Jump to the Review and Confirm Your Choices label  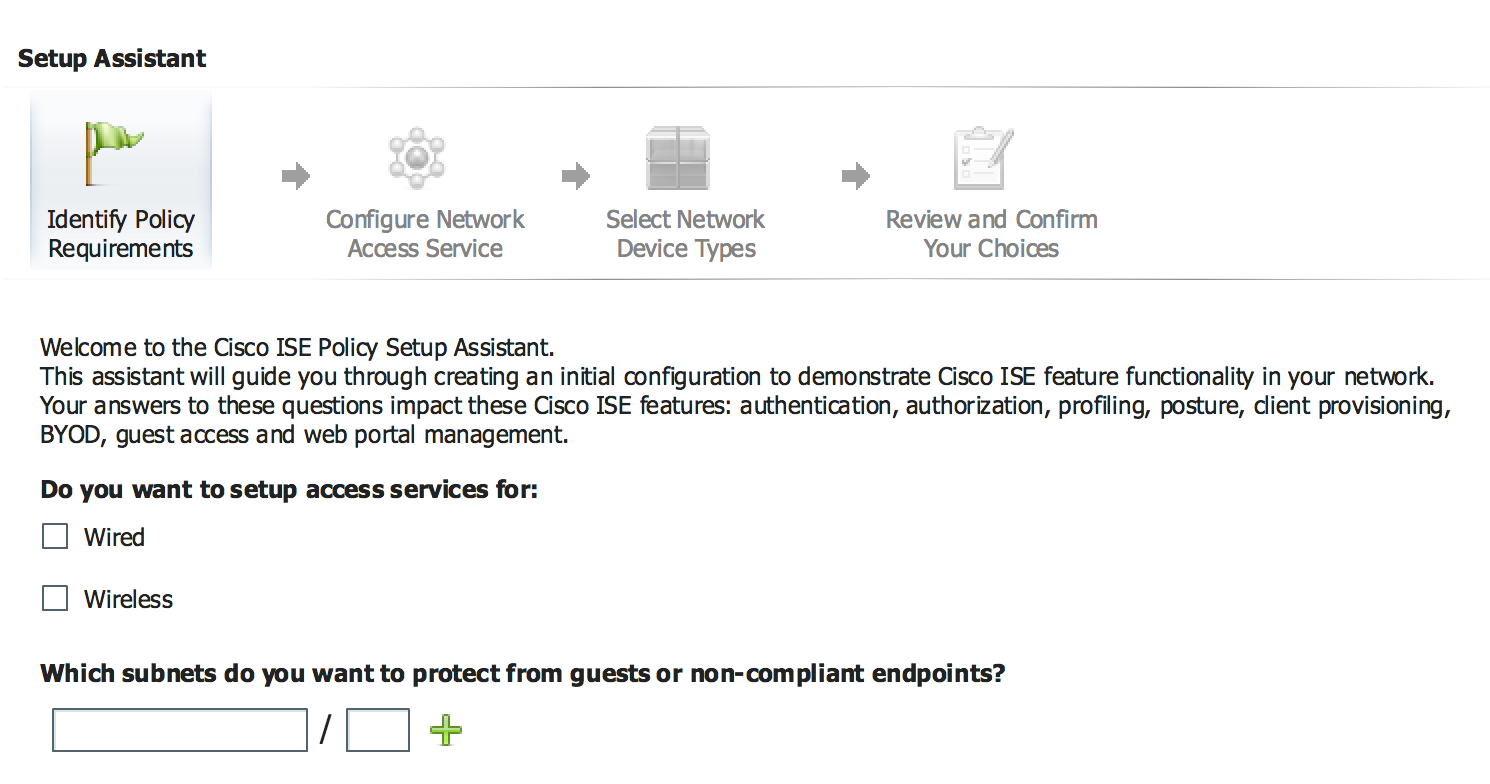[x=991, y=234]
